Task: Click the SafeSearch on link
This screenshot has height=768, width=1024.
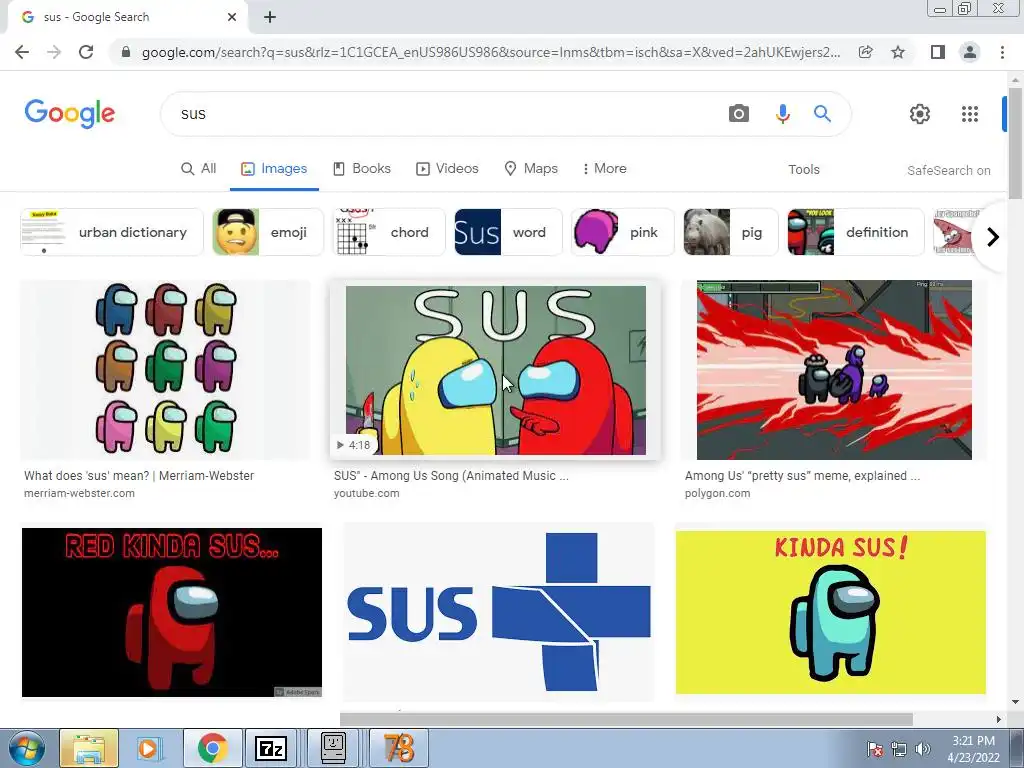Action: point(948,170)
